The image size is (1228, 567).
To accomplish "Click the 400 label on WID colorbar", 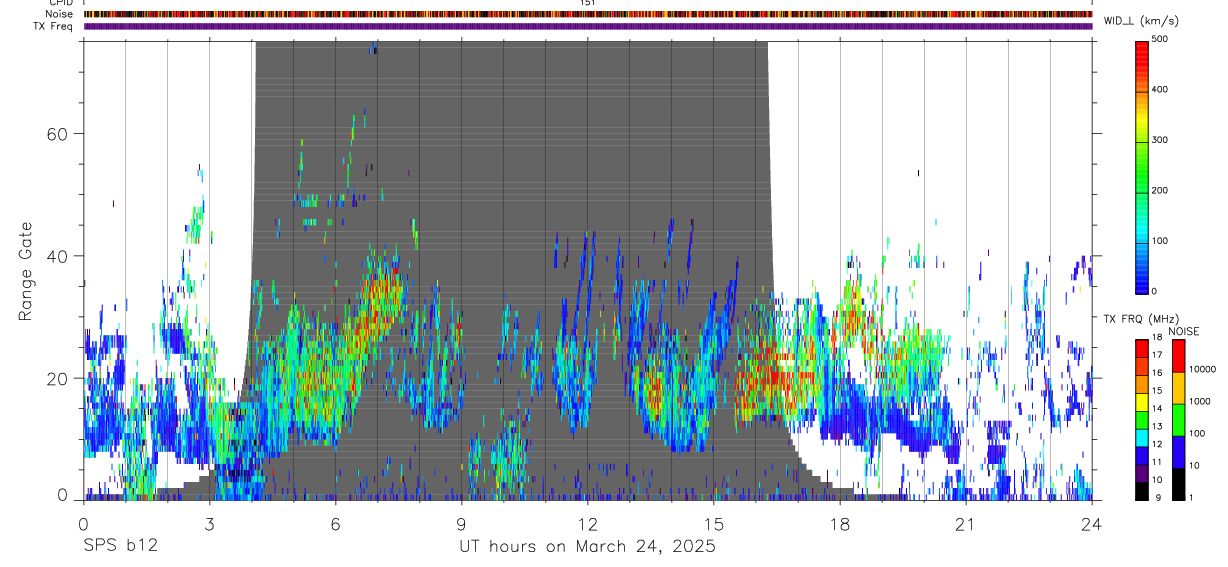I will 1160,90.
